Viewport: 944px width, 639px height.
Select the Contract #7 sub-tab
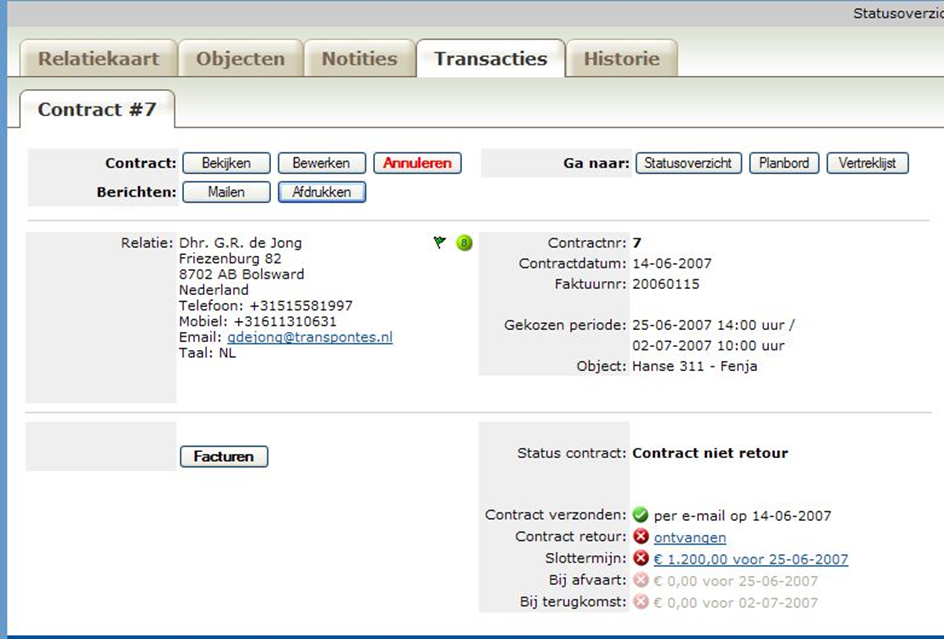click(x=97, y=109)
